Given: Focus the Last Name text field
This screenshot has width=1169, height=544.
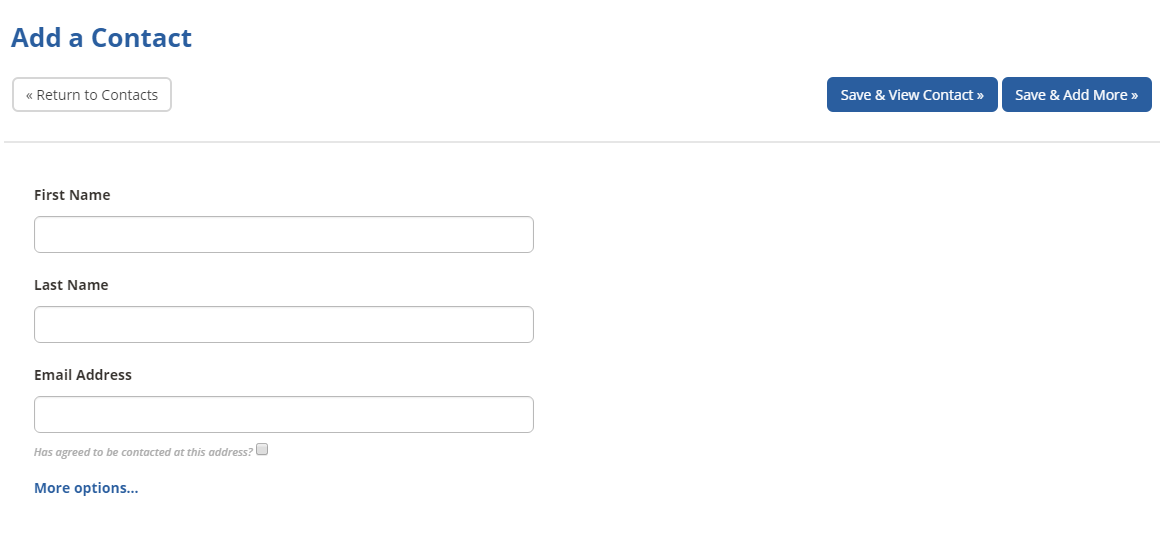Looking at the screenshot, I should [x=284, y=325].
